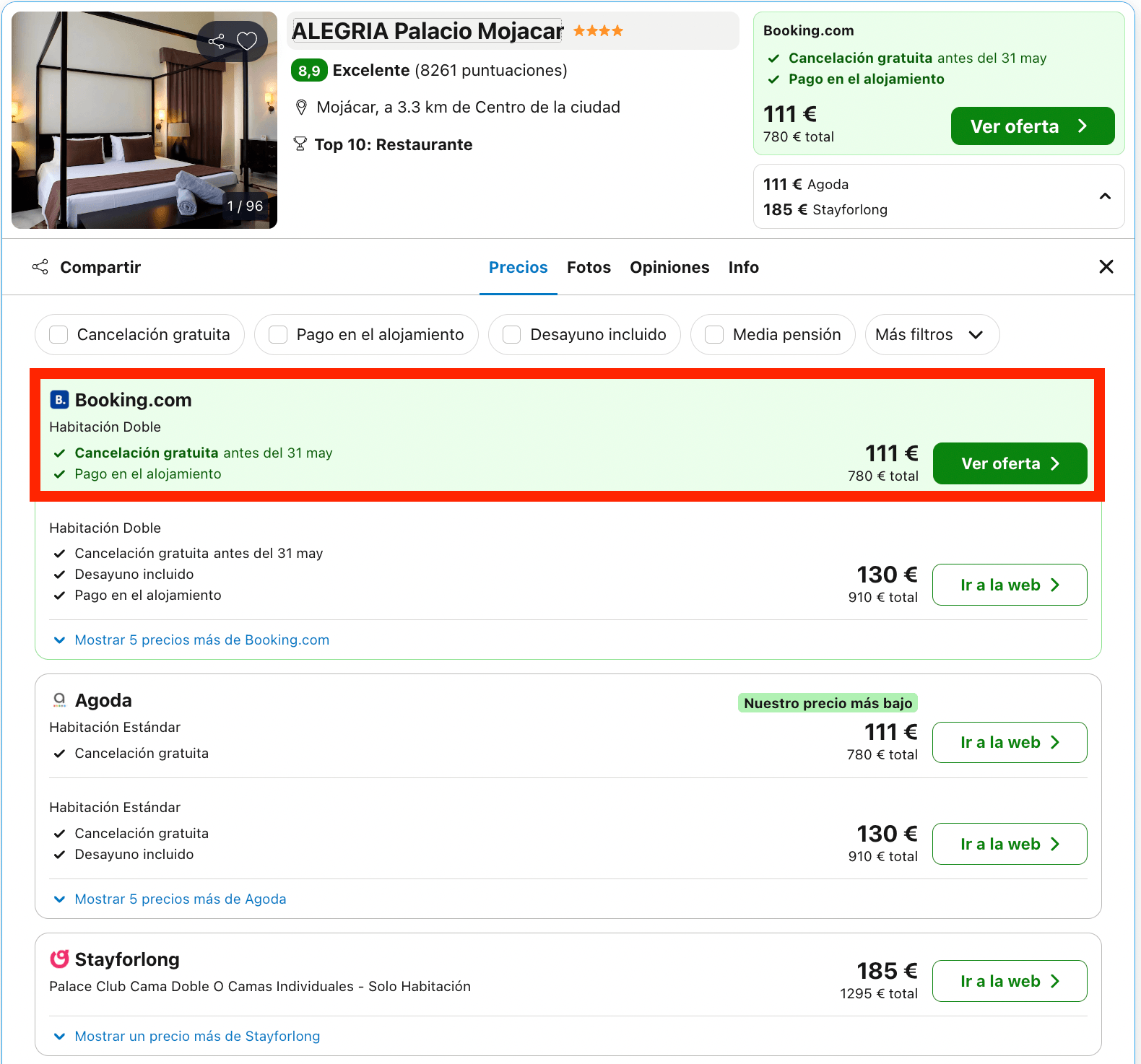Click Ir a la web for Agoda 130 €
1141x1064 pixels.
click(x=1010, y=844)
